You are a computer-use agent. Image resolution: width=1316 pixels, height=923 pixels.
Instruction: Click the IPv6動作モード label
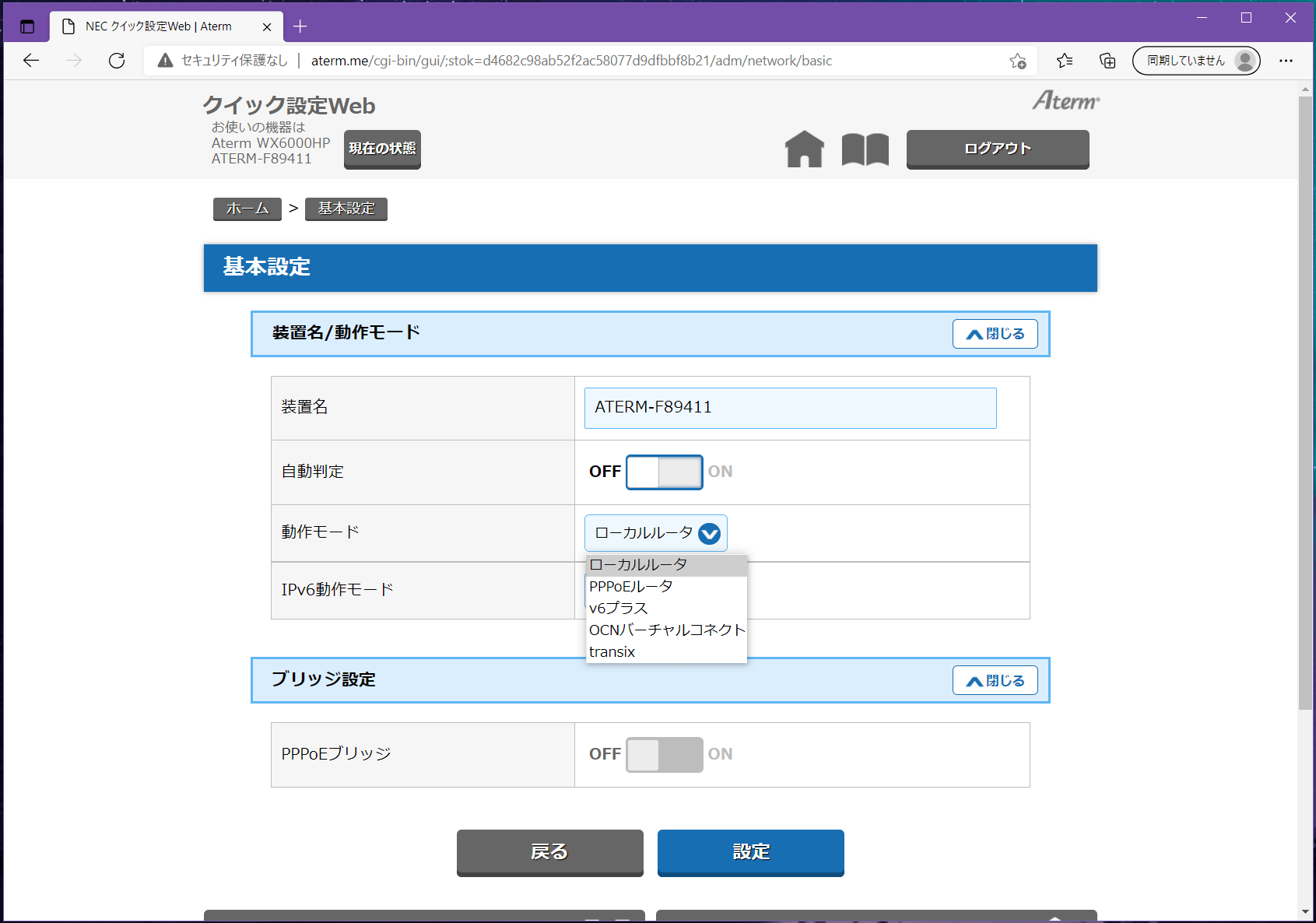[338, 590]
